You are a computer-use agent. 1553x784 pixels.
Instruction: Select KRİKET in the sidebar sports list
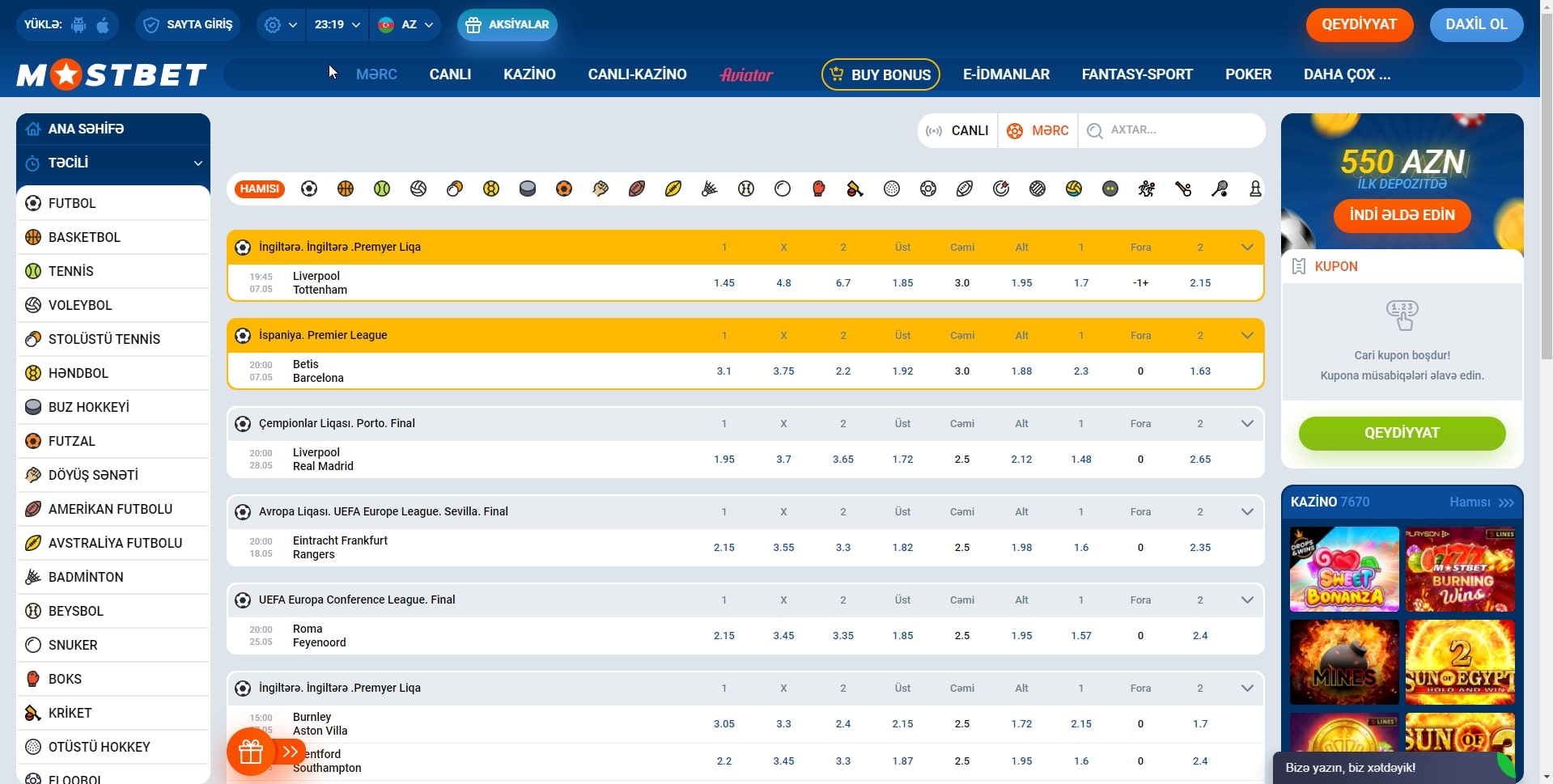tap(113, 713)
